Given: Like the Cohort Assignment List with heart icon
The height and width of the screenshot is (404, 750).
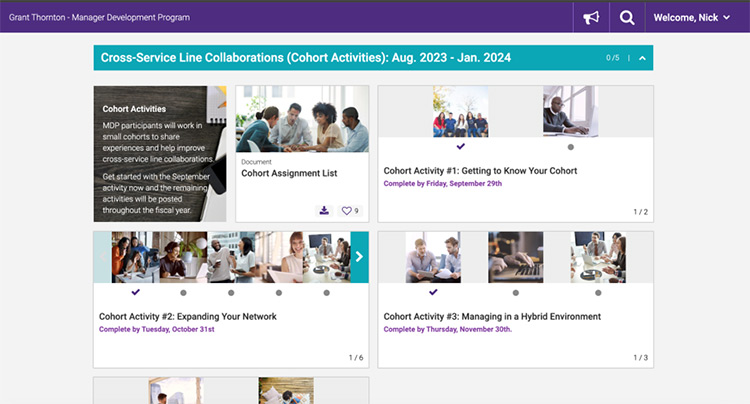Looking at the screenshot, I should click(348, 210).
